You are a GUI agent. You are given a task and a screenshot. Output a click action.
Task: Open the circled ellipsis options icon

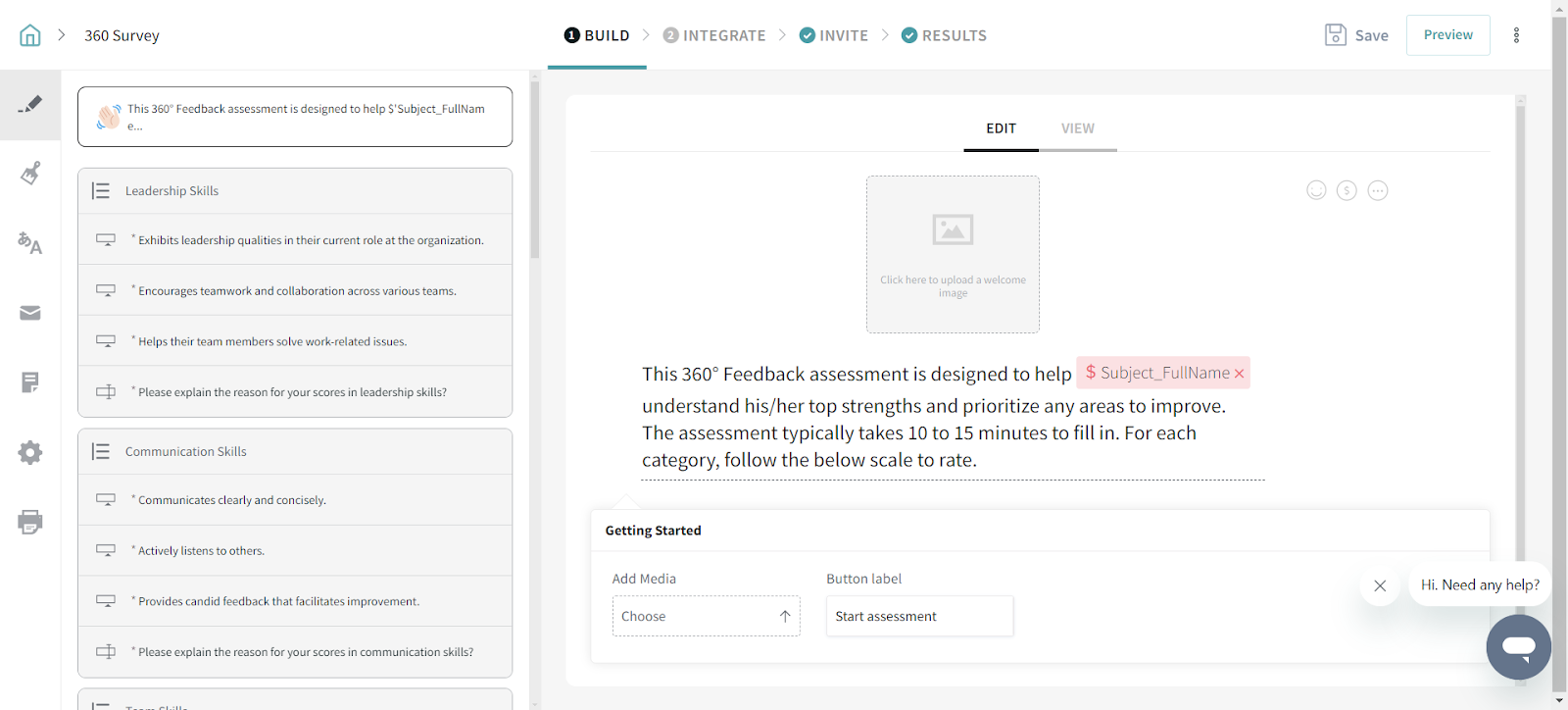pos(1378,190)
